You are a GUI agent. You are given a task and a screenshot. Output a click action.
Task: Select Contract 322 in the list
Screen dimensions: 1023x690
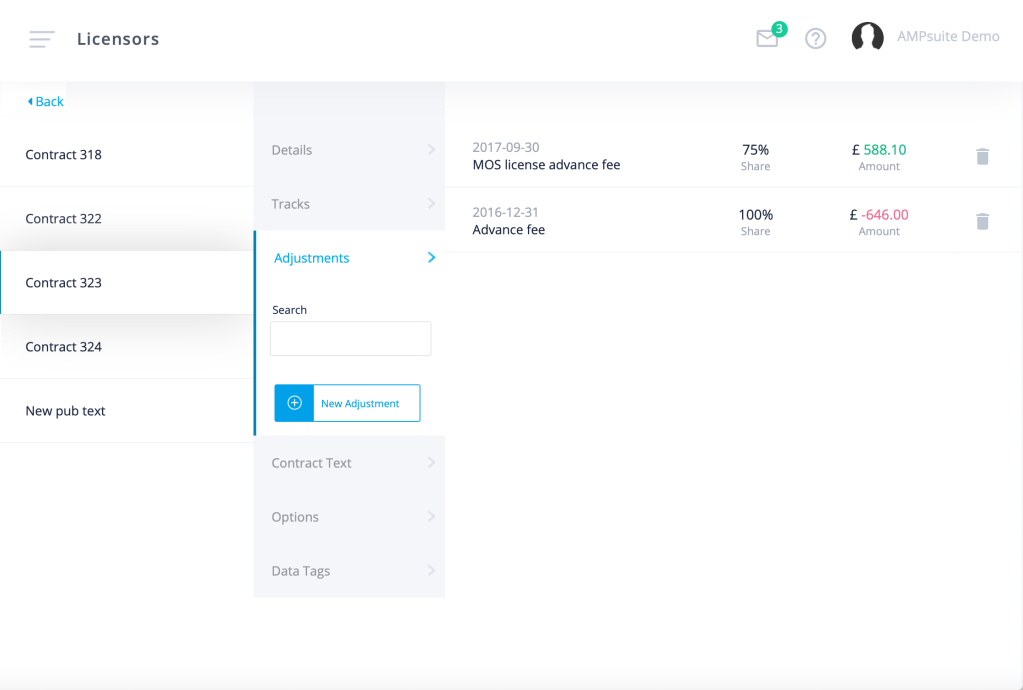127,218
